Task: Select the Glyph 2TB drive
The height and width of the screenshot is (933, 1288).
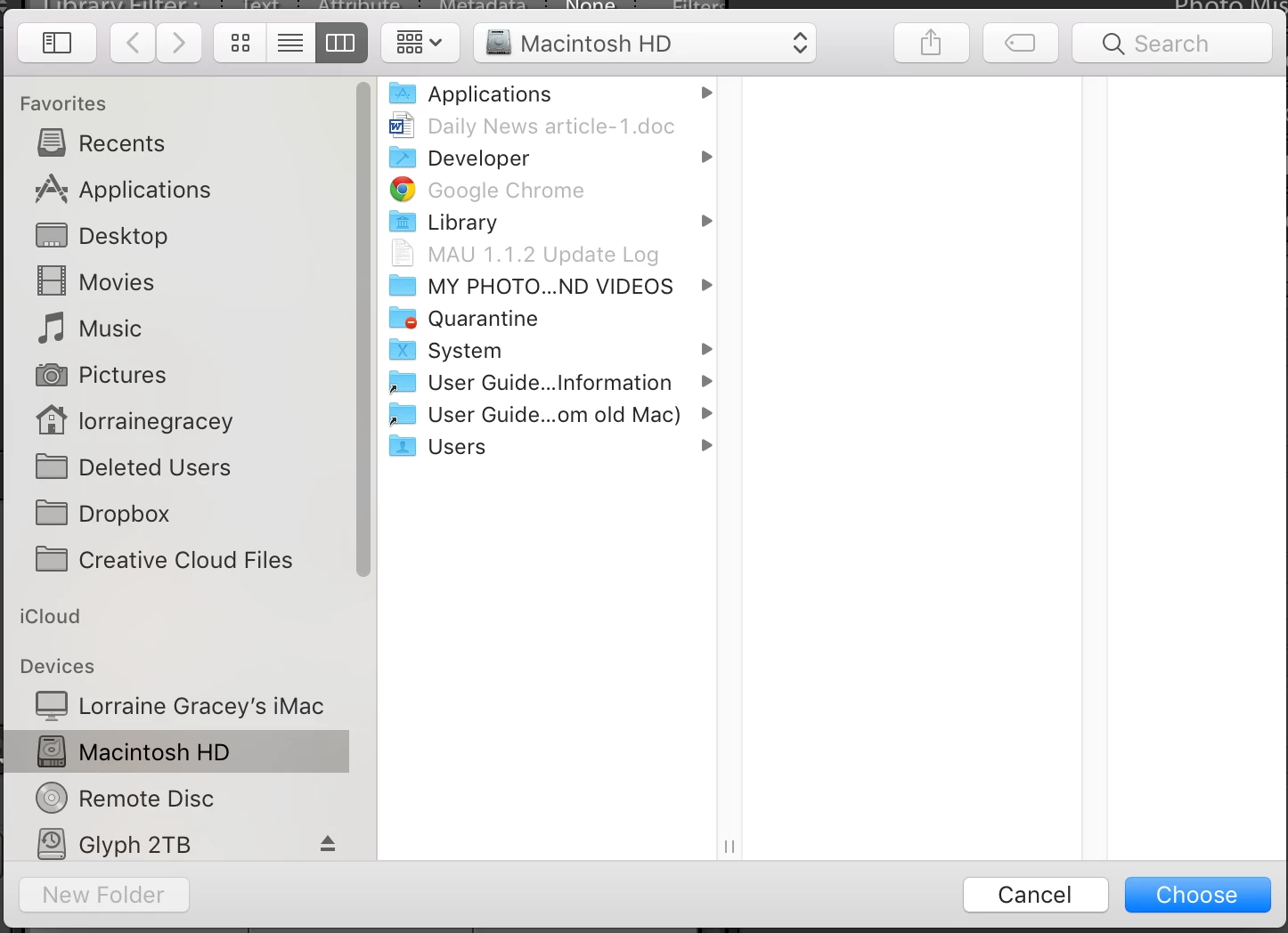Action: pos(177,845)
